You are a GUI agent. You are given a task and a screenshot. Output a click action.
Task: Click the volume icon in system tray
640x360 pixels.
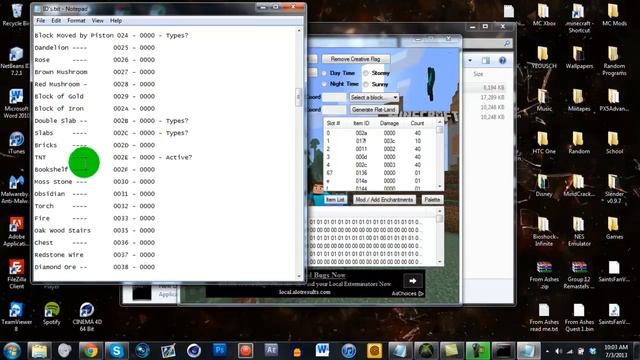coord(558,351)
